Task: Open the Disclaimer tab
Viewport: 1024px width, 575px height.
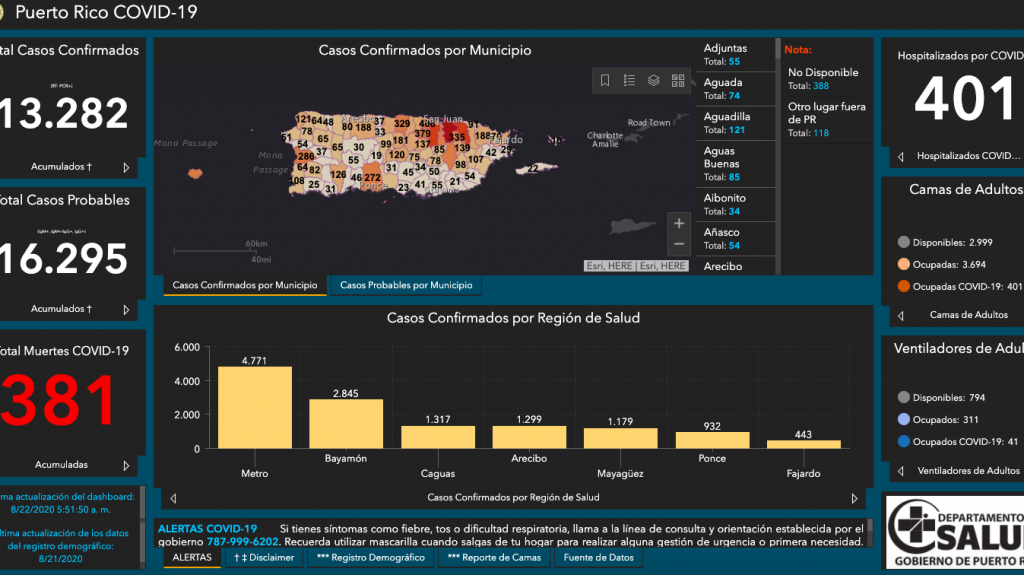Action: 264,557
